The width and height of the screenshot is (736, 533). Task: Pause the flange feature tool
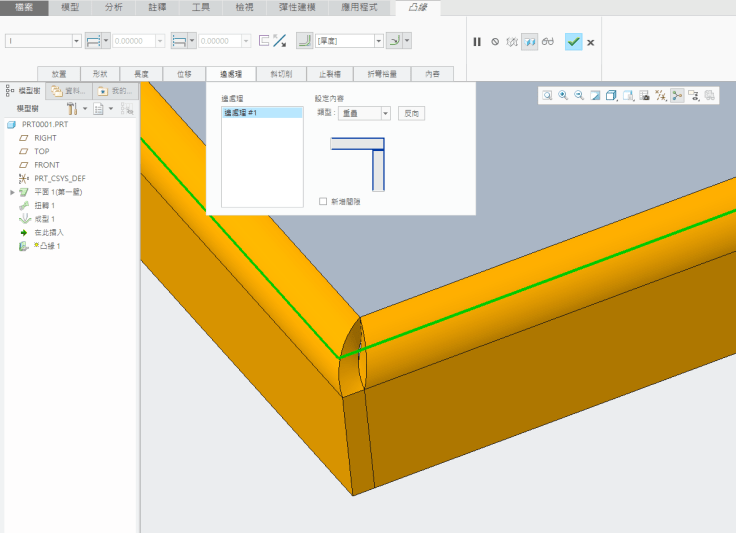point(477,42)
